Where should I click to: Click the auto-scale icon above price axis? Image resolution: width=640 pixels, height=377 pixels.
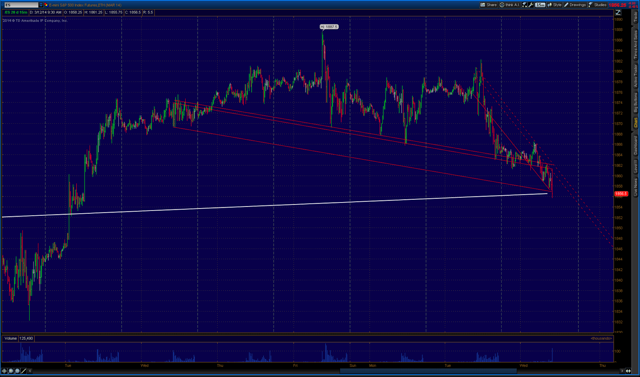pyautogui.click(x=618, y=13)
